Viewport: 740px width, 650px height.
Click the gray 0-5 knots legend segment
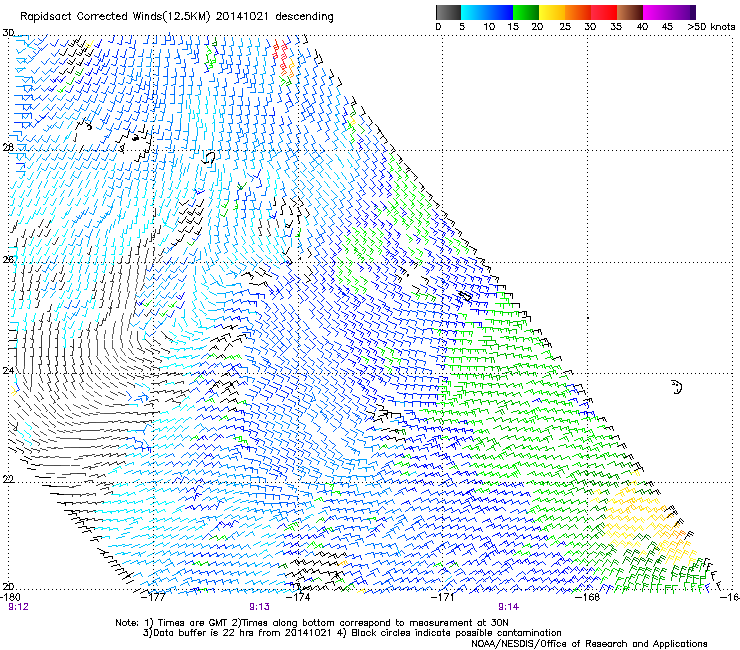[x=448, y=12]
